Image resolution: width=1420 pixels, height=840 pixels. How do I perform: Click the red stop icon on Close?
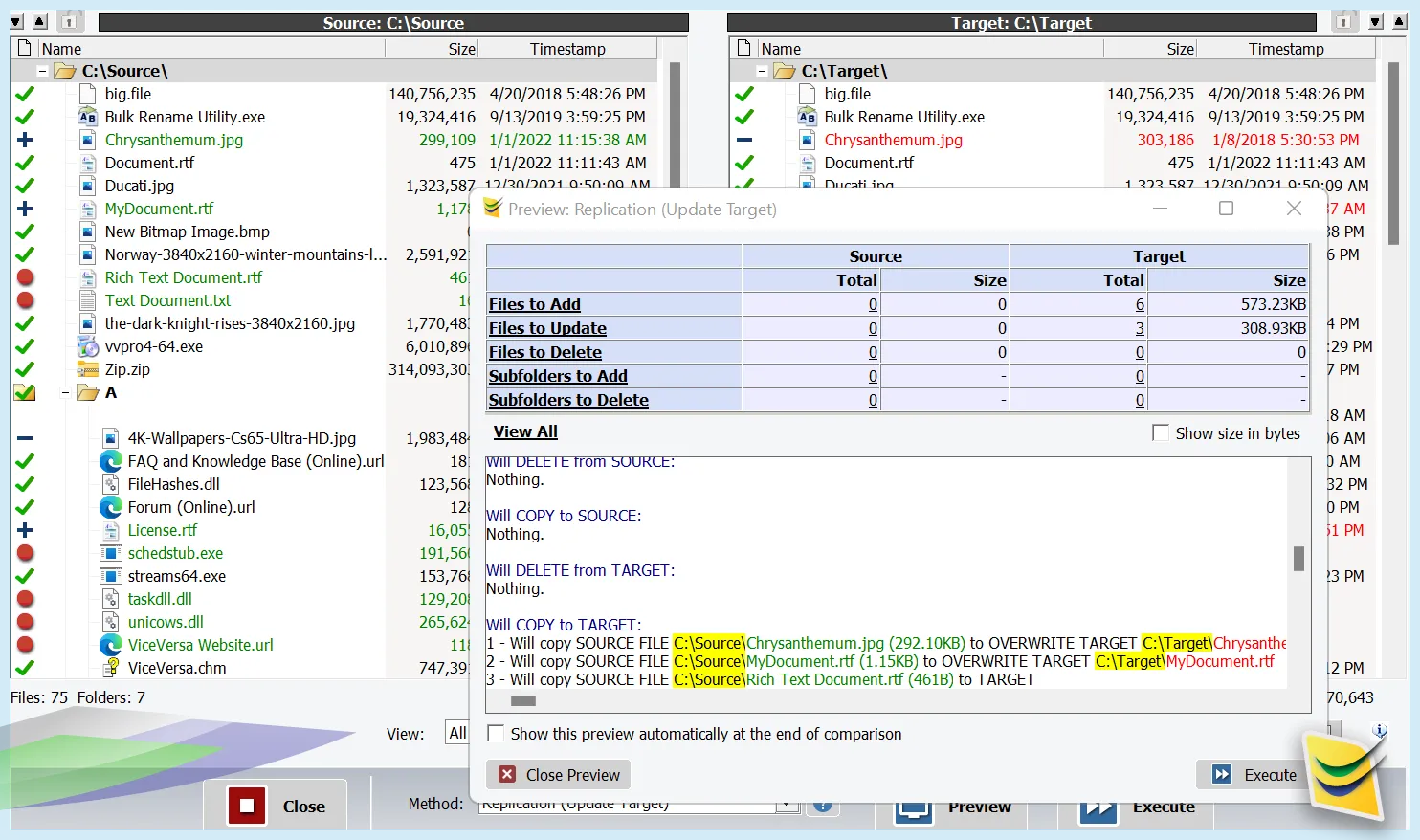[x=247, y=806]
